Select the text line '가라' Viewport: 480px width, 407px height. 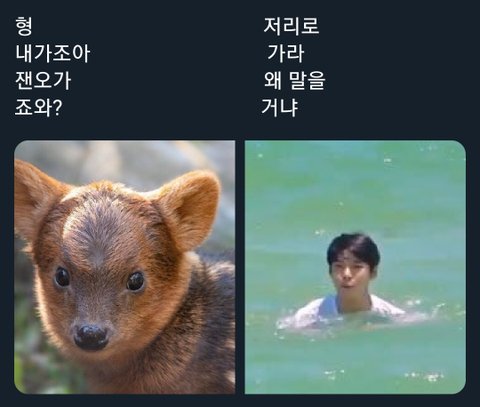click(286, 53)
